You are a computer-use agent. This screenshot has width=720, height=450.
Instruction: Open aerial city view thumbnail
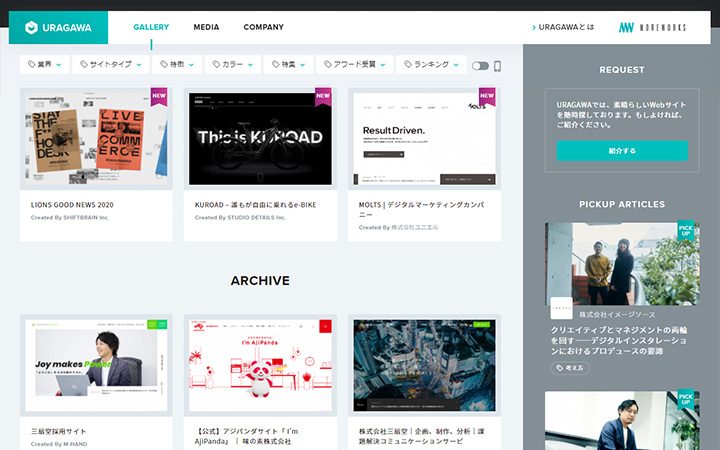pyautogui.click(x=424, y=365)
